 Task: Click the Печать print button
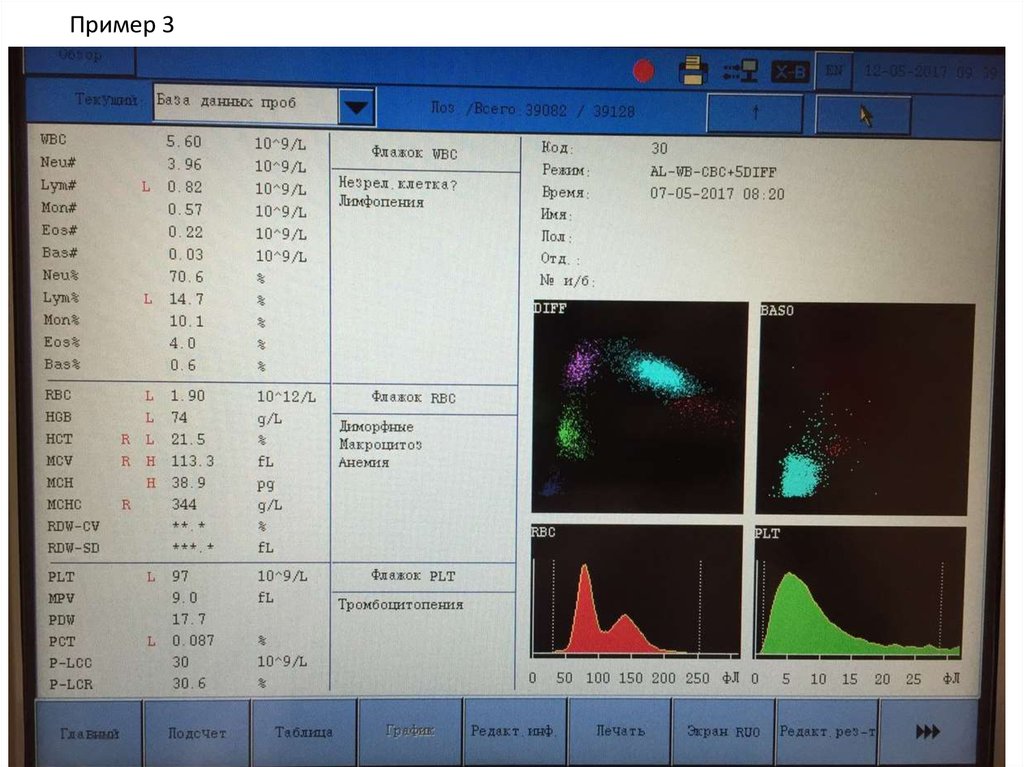(620, 732)
